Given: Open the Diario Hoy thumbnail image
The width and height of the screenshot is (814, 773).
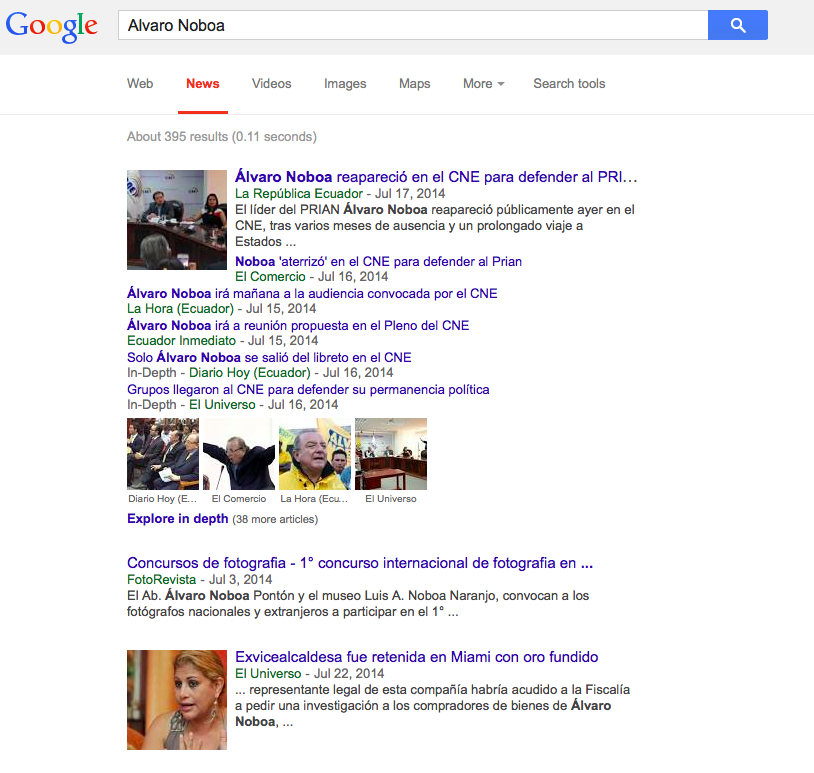Looking at the screenshot, I should (163, 454).
